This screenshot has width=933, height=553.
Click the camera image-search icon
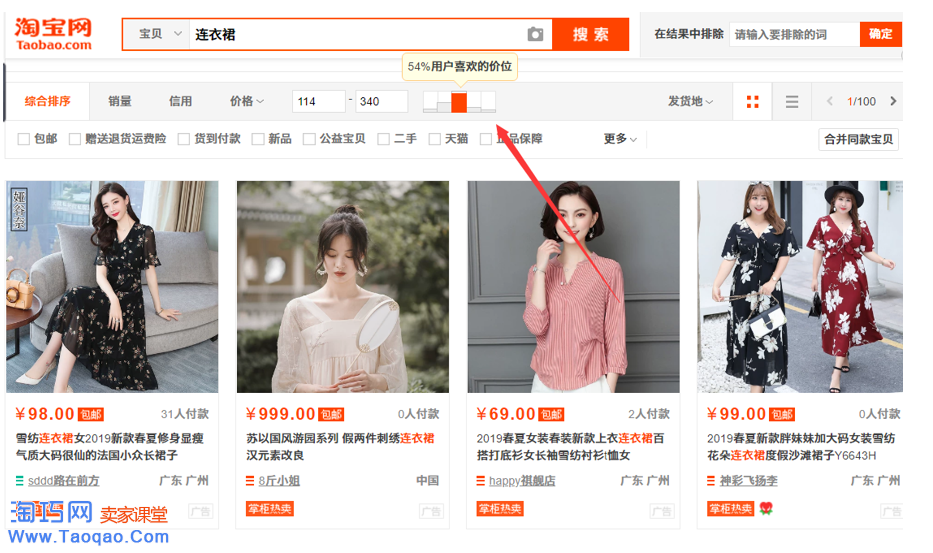(x=535, y=35)
